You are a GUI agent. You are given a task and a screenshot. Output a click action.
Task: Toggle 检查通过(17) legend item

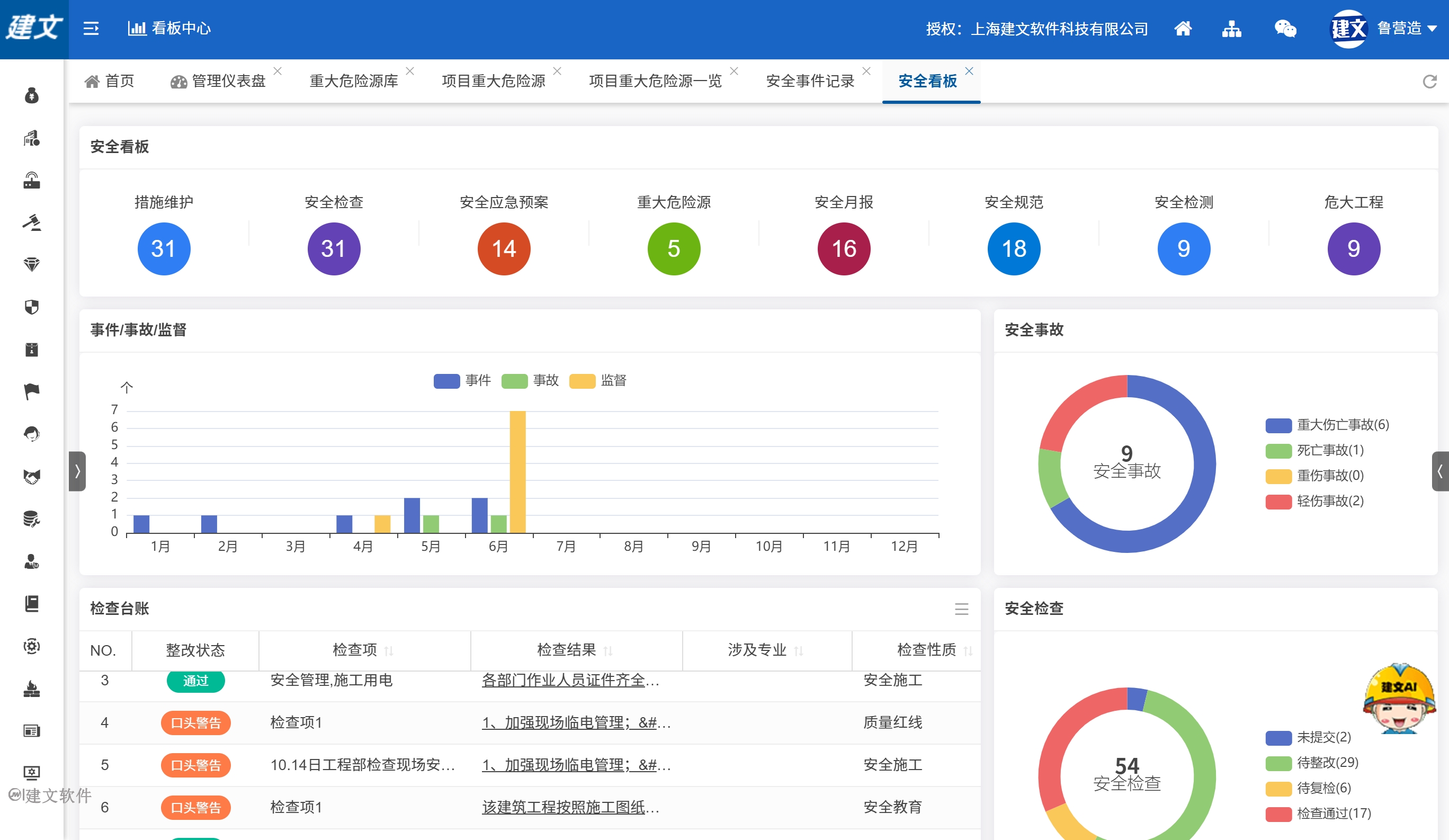click(1318, 814)
